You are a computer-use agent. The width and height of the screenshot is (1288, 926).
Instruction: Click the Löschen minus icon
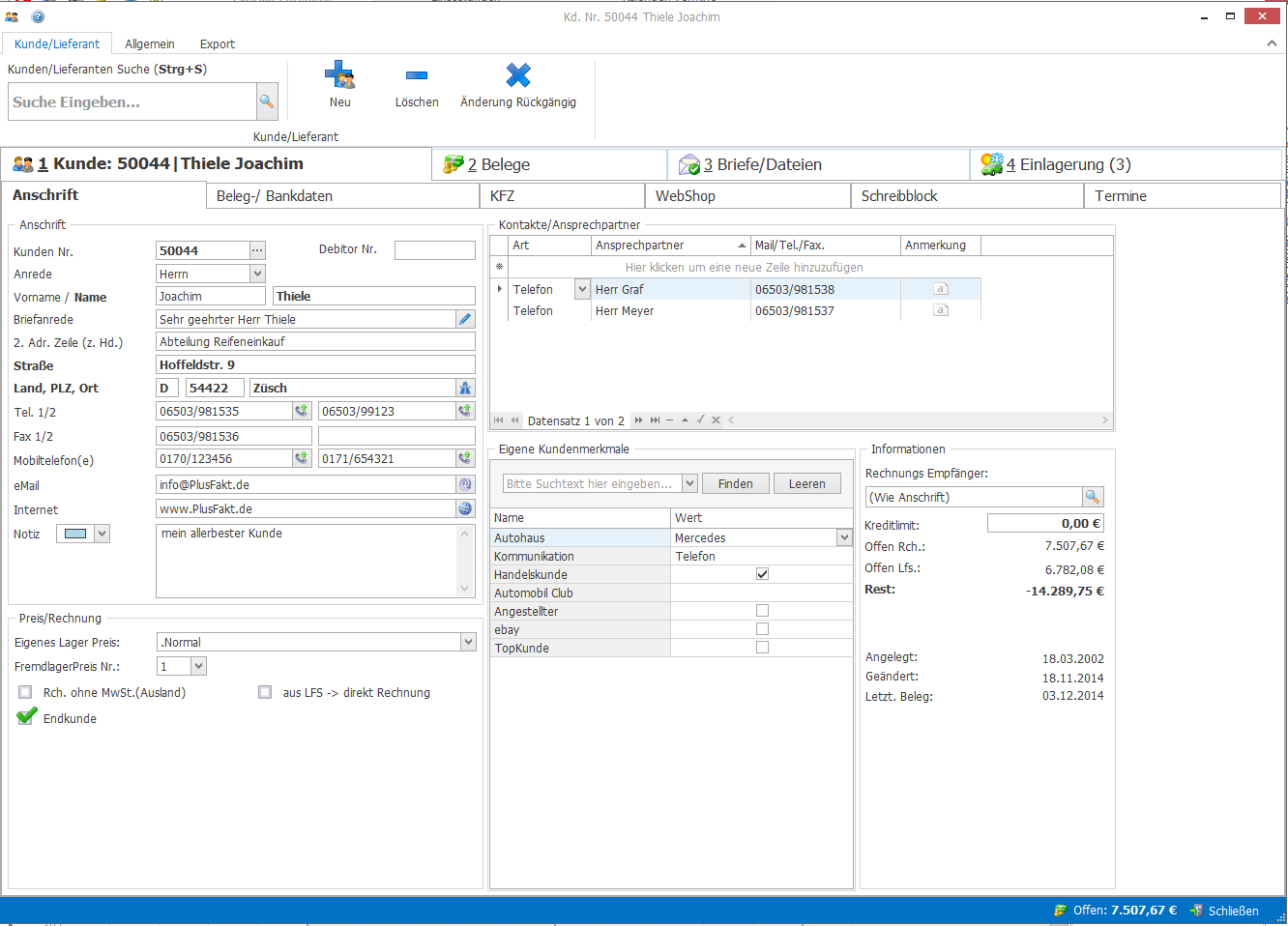417,75
